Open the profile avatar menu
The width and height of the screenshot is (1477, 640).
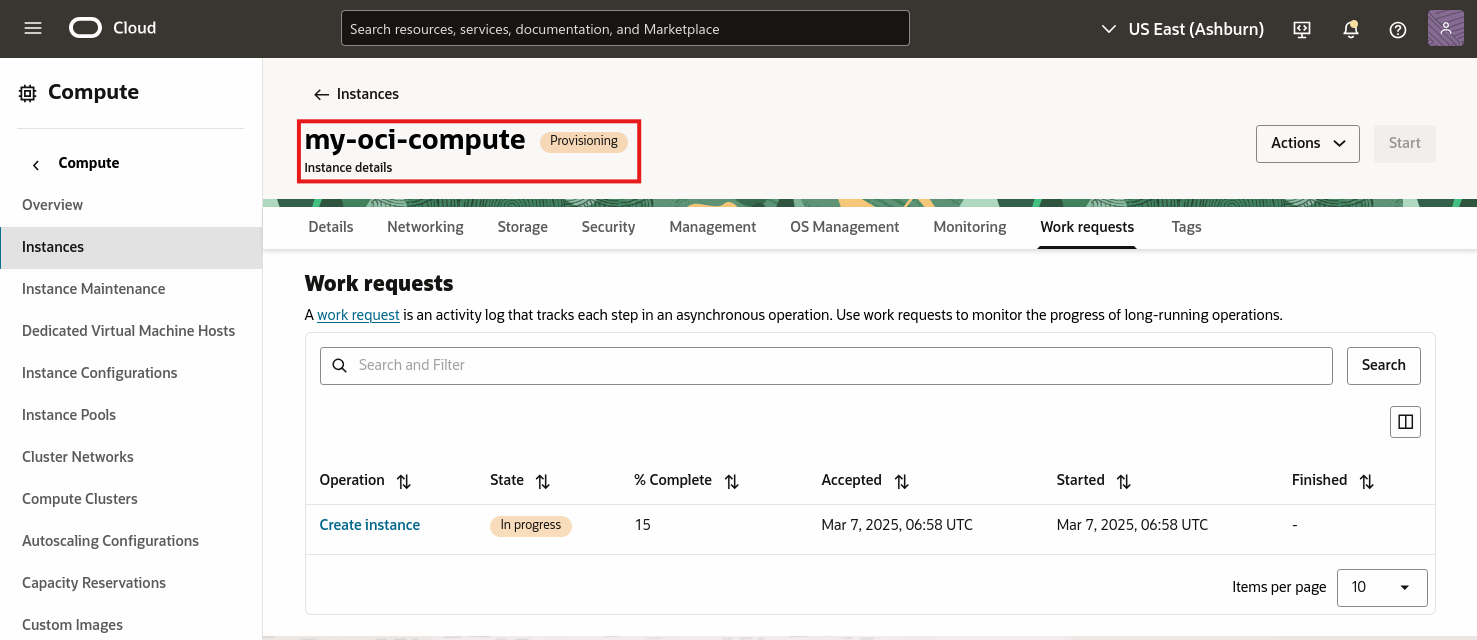point(1445,28)
